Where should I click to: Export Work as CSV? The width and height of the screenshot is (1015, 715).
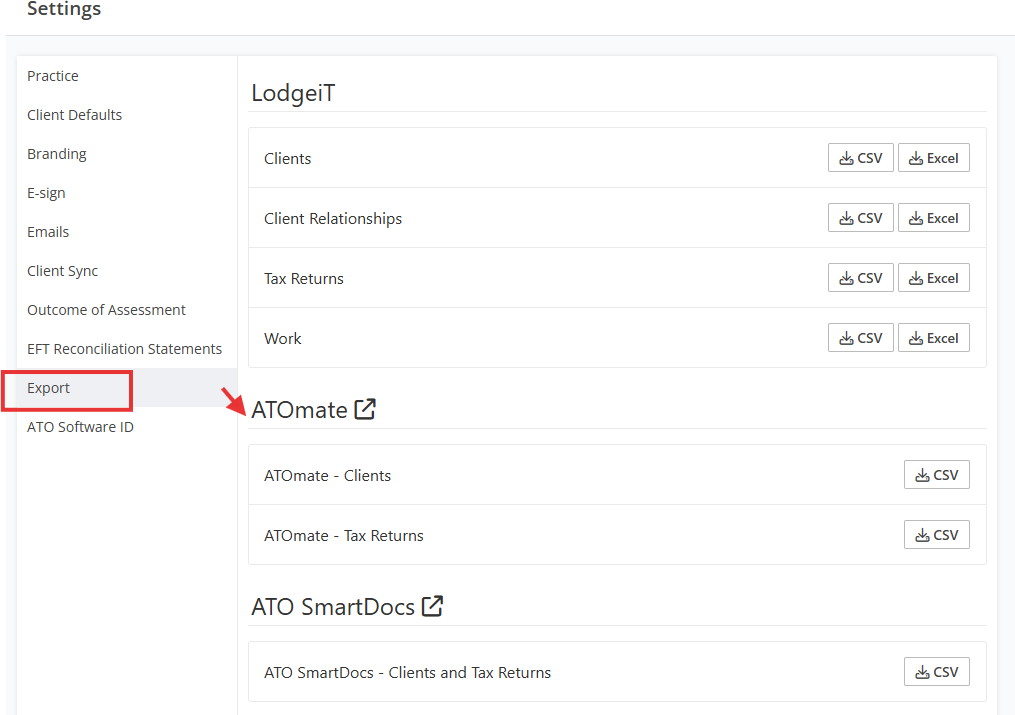point(860,338)
